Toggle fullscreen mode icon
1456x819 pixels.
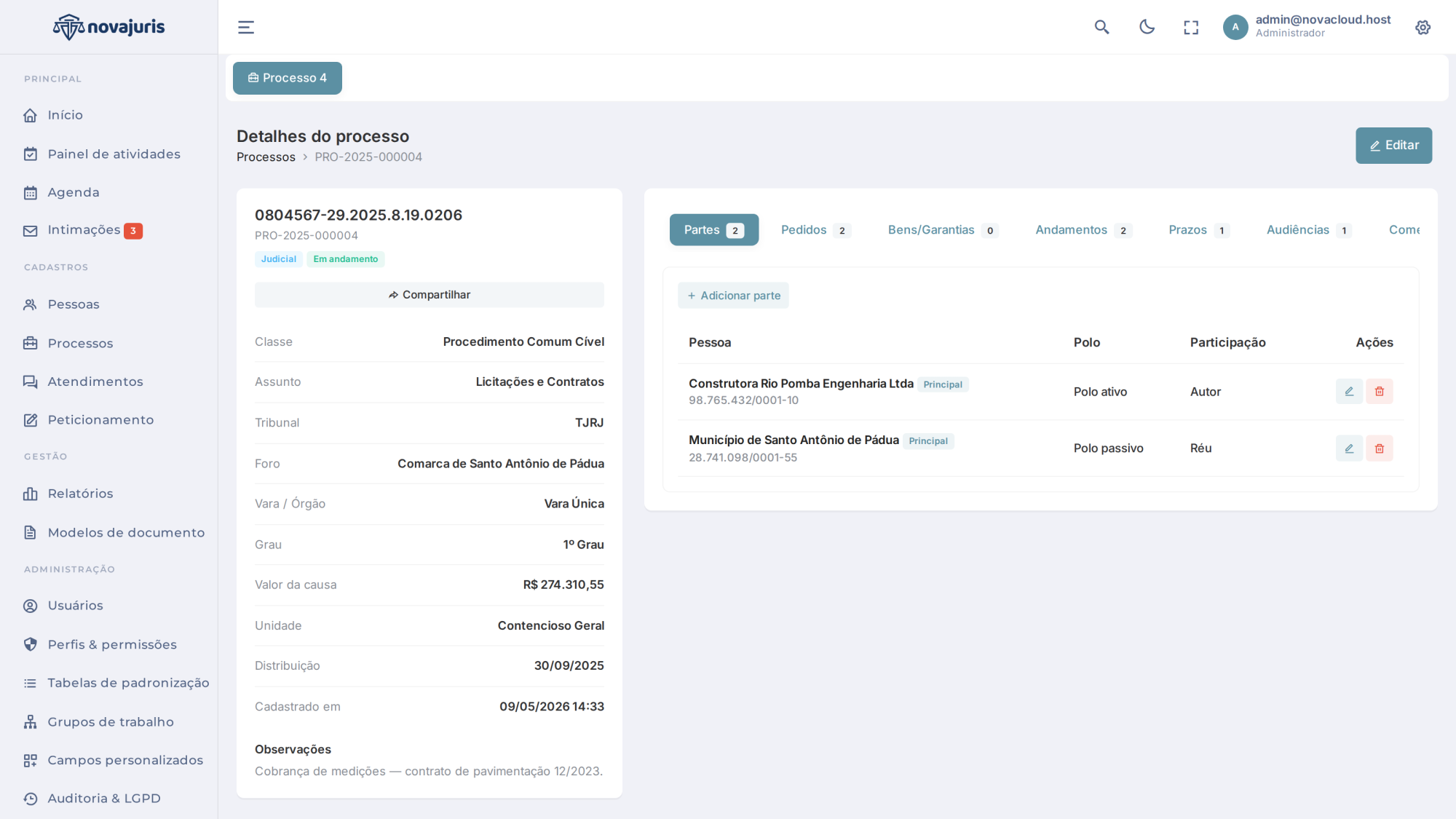coord(1191,28)
